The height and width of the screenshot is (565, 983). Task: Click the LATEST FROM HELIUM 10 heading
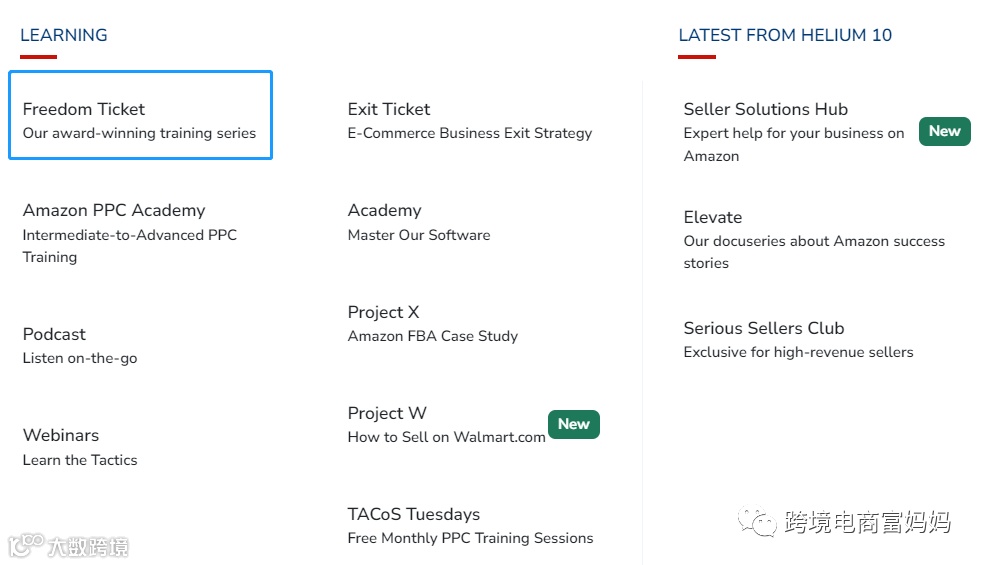[785, 35]
